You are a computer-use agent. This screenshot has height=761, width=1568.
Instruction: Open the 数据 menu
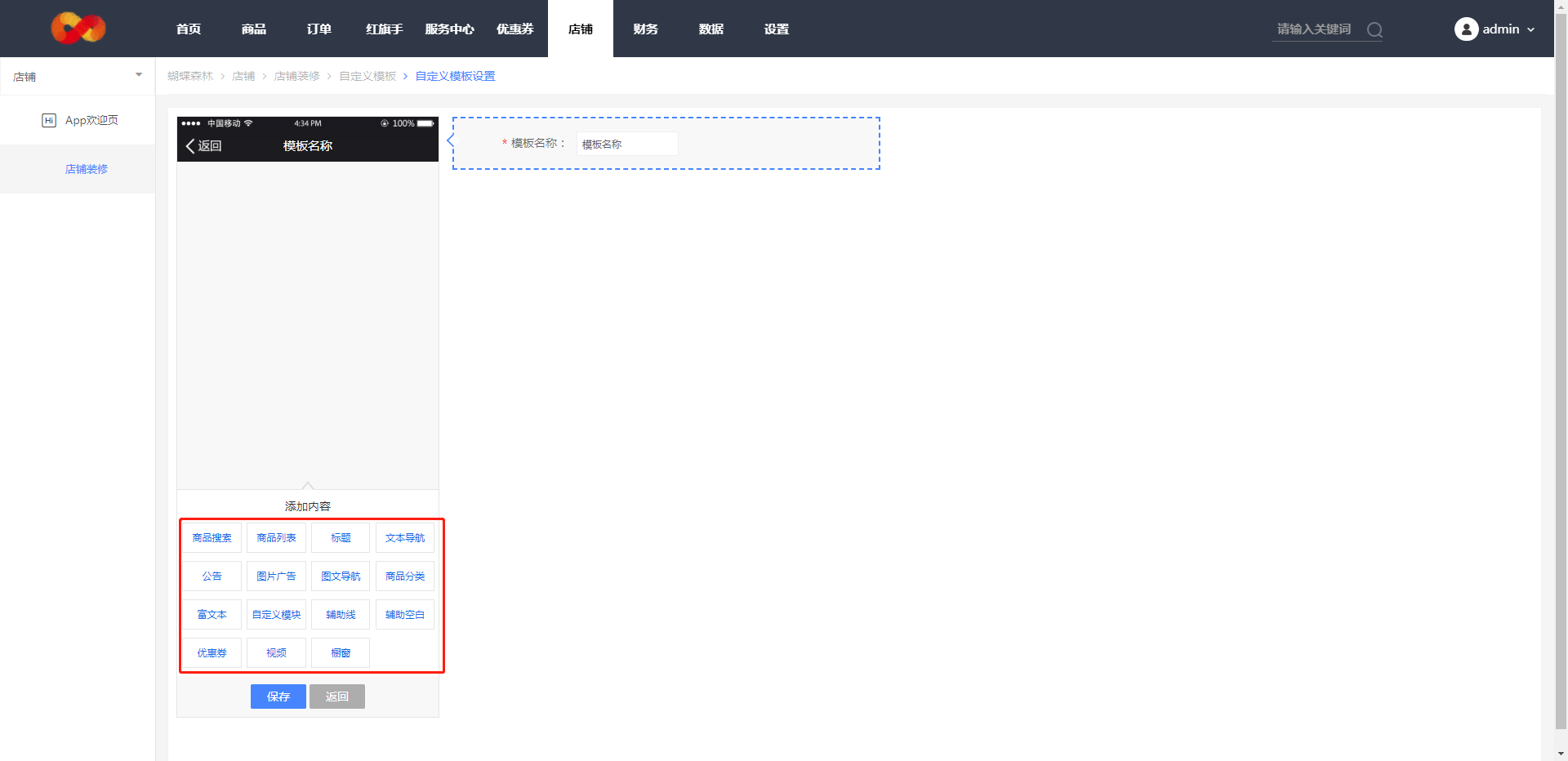(x=711, y=29)
